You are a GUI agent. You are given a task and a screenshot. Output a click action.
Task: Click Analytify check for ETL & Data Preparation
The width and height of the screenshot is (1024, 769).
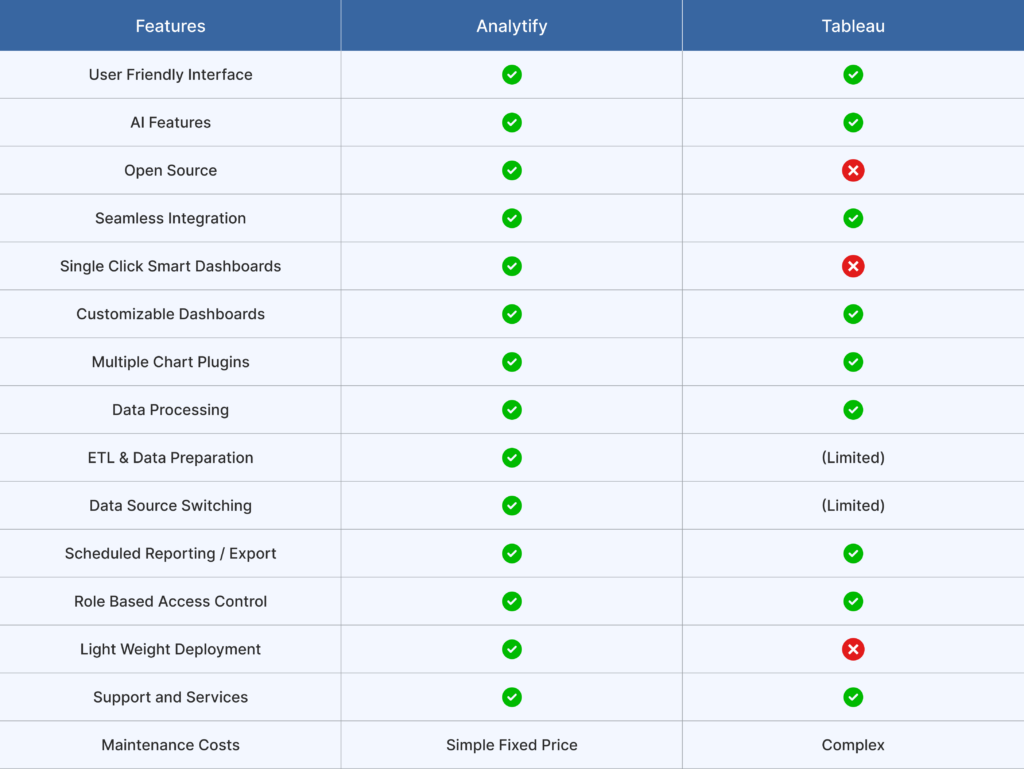[x=512, y=458]
